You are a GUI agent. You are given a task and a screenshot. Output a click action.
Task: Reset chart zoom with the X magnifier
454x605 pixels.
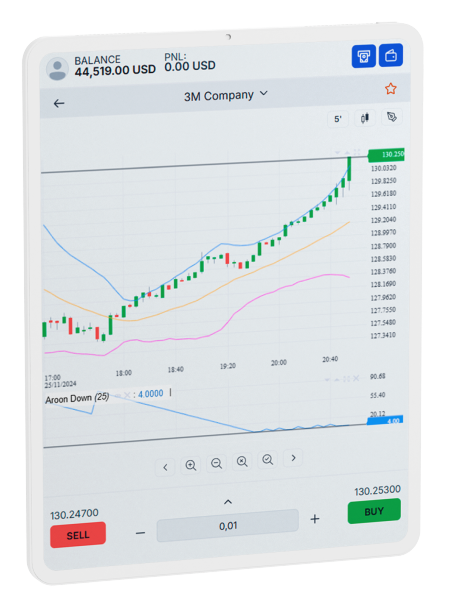click(x=242, y=461)
